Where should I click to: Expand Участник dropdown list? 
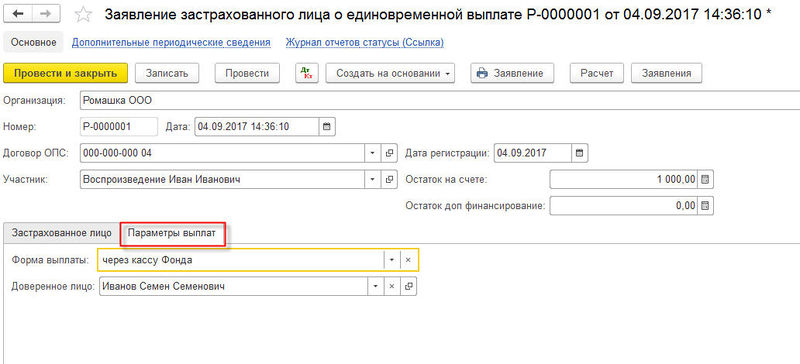[x=372, y=179]
